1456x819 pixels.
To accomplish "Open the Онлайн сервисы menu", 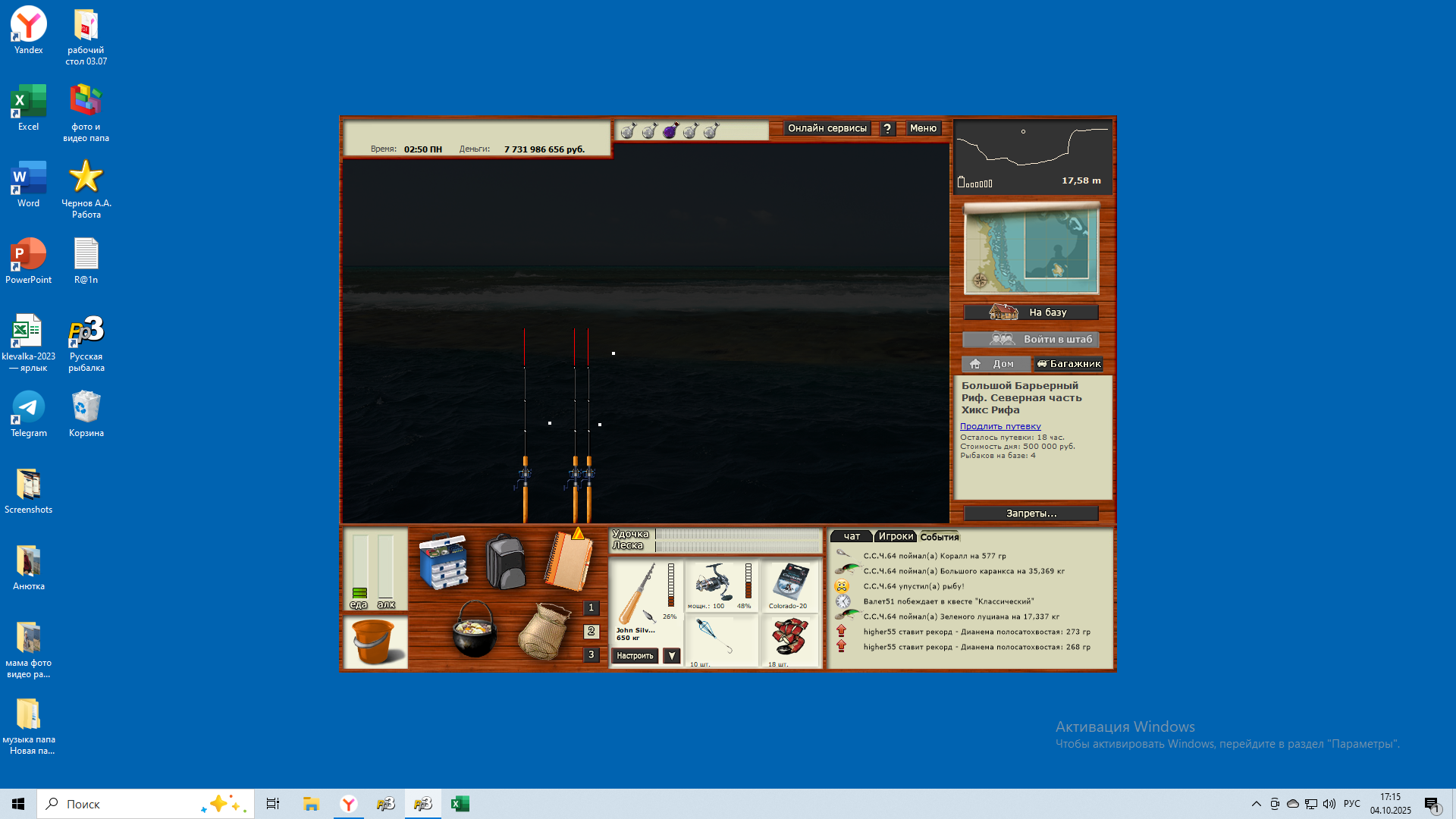I will point(827,128).
